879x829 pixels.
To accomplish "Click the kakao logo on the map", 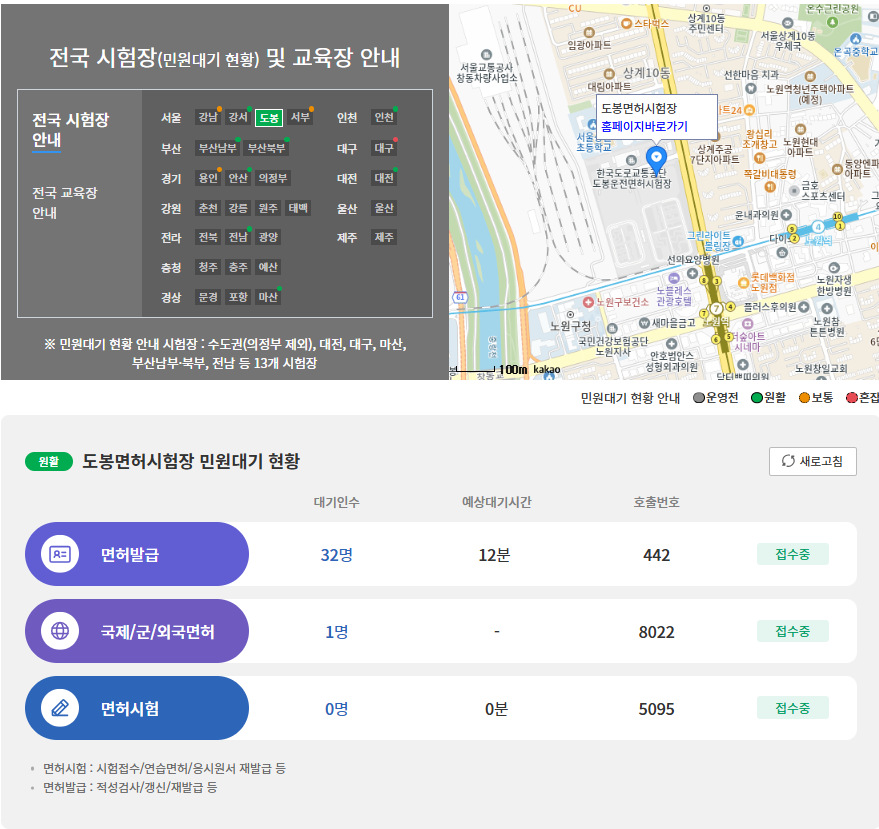I will tap(548, 368).
